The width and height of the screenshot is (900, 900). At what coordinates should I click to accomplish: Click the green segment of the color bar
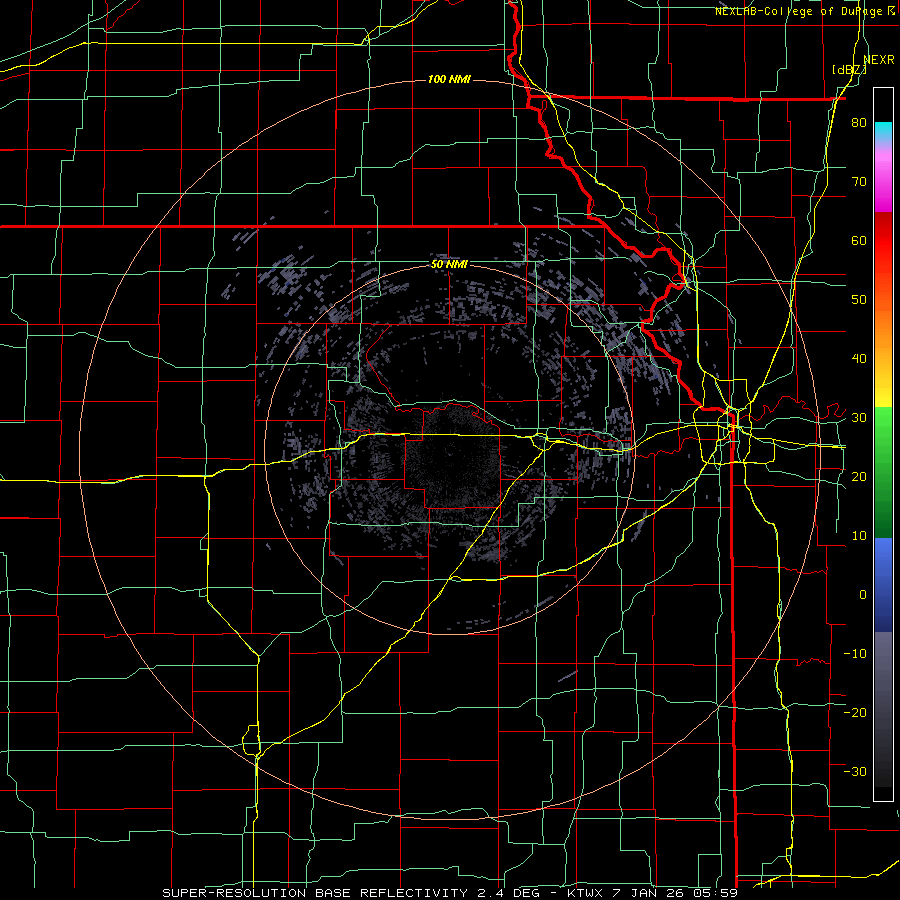pyautogui.click(x=883, y=472)
